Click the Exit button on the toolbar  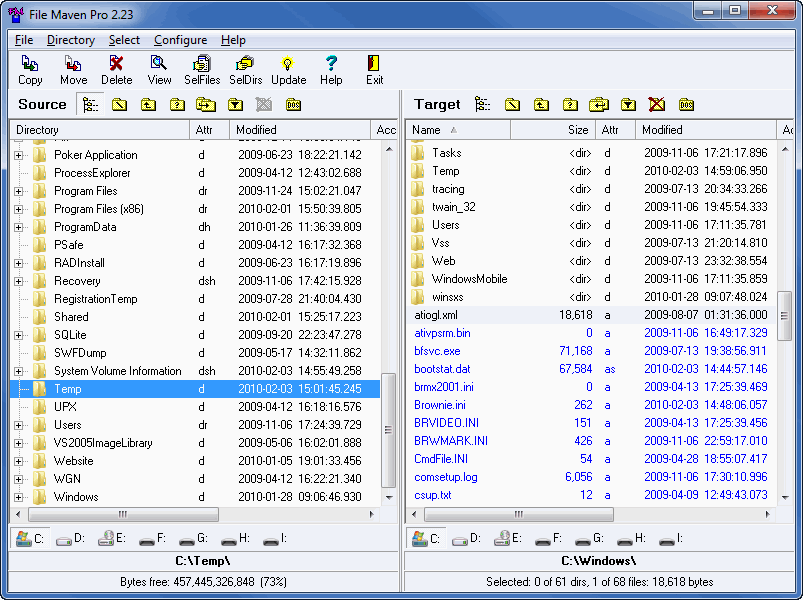[372, 69]
